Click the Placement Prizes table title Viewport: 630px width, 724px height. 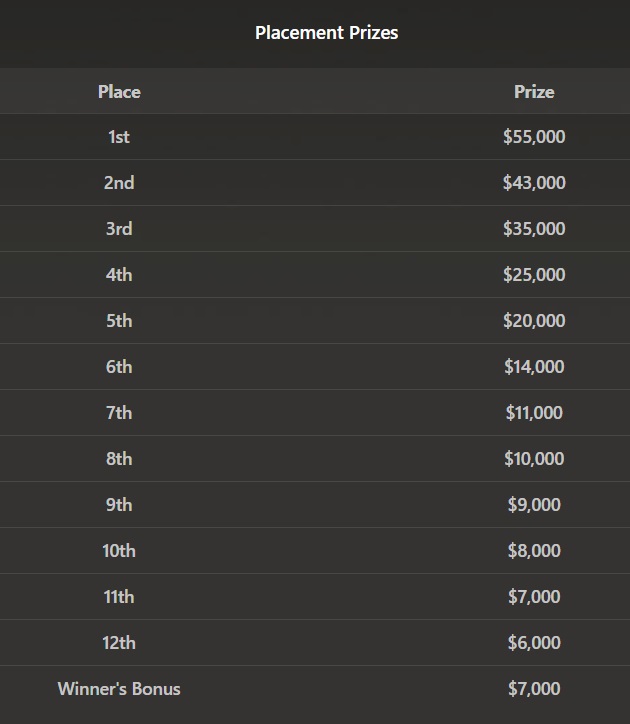[326, 33]
